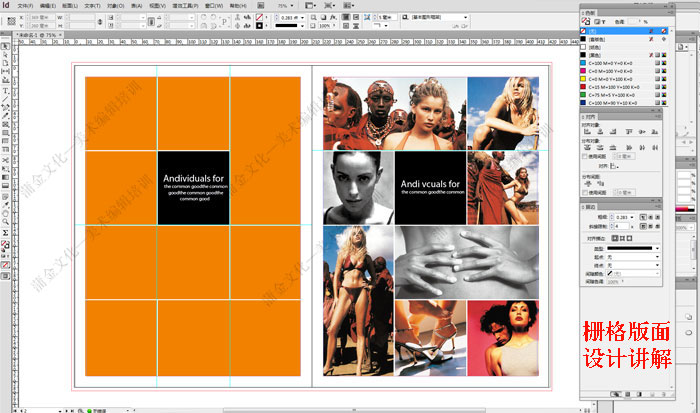This screenshot has width=700, height=413.
Task: Click distribute left edges icon in Align panel
Action: click(629, 147)
